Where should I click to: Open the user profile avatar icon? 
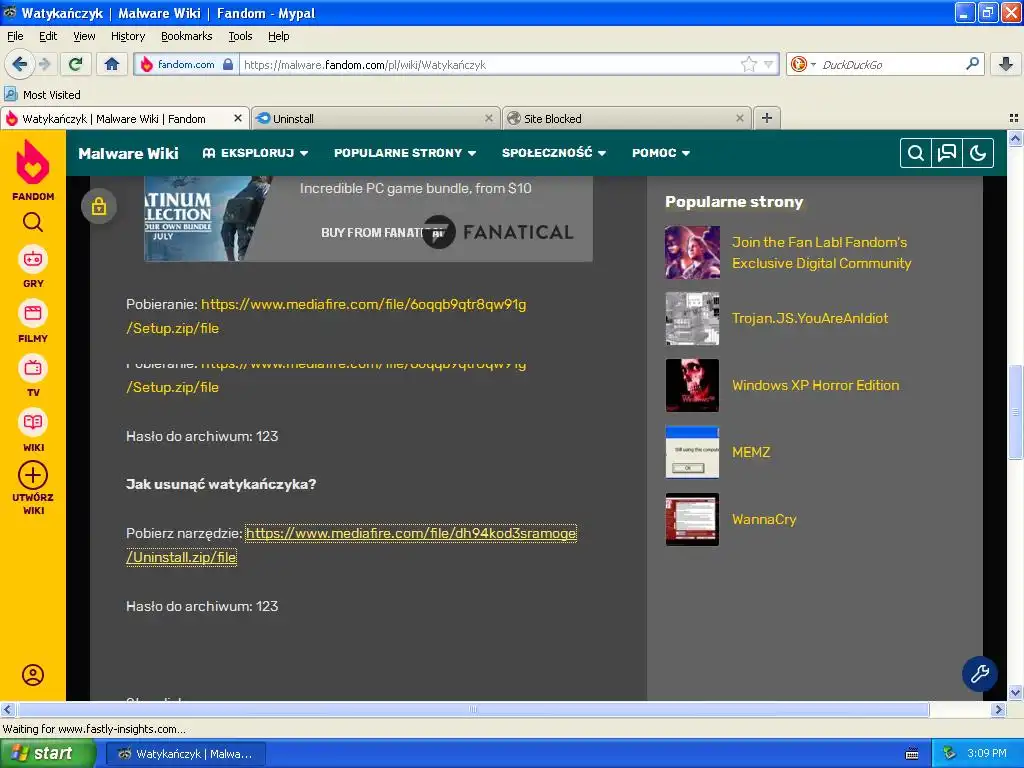click(33, 675)
